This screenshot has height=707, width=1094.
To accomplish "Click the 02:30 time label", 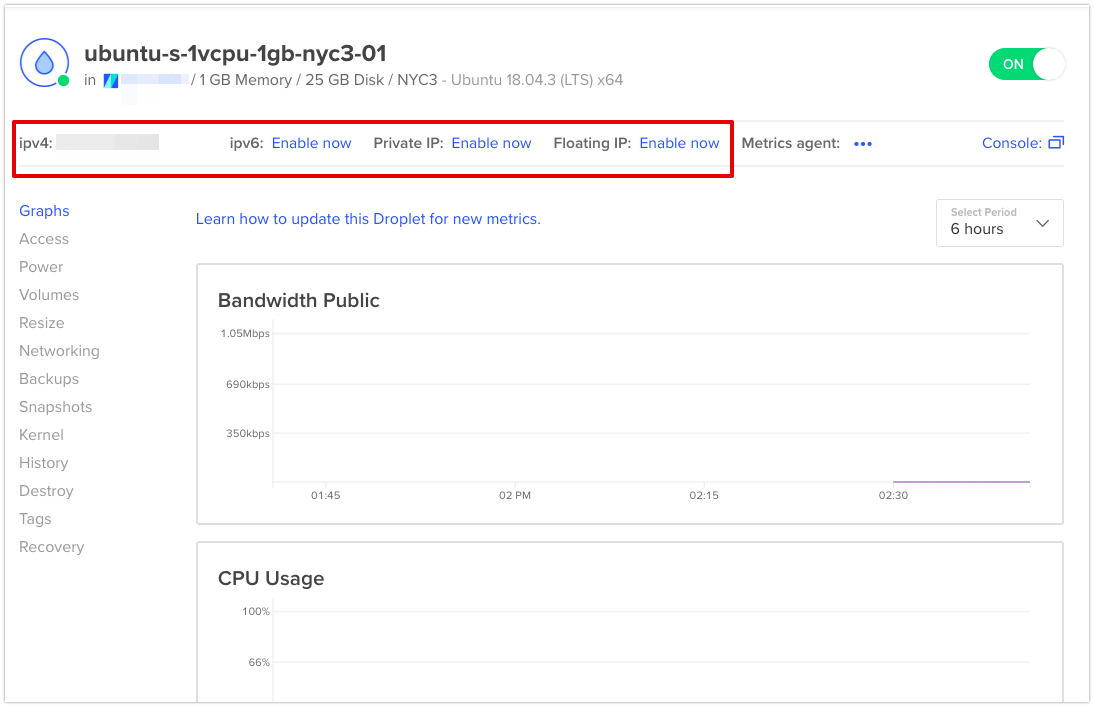I will coord(893,496).
